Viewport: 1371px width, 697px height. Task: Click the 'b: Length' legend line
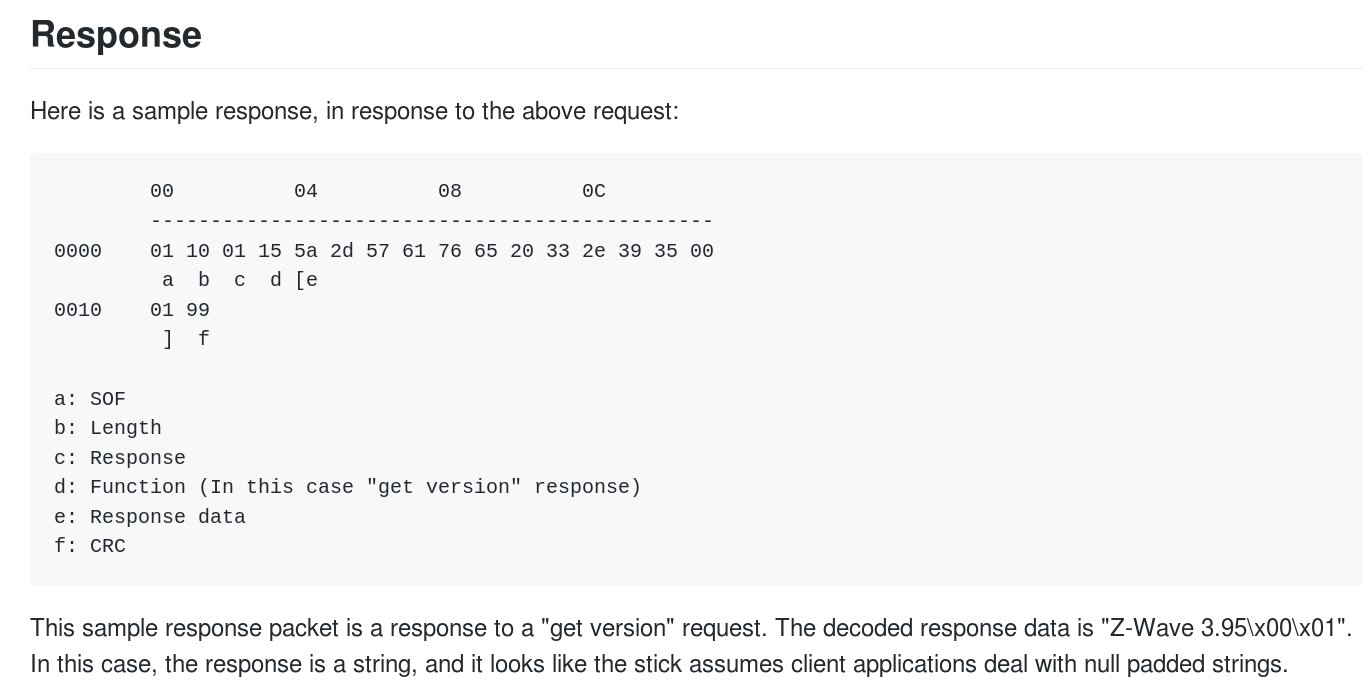(108, 428)
